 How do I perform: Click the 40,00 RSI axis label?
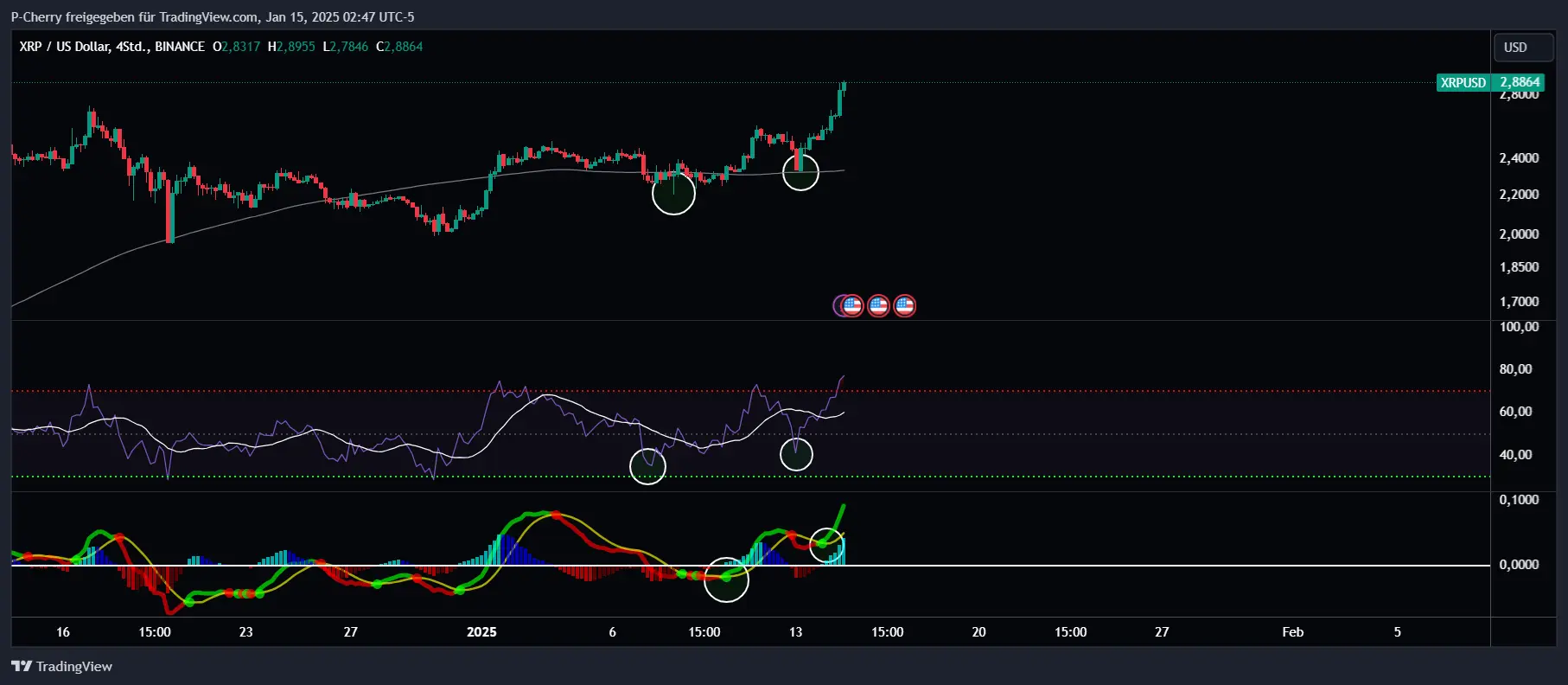pos(1515,454)
